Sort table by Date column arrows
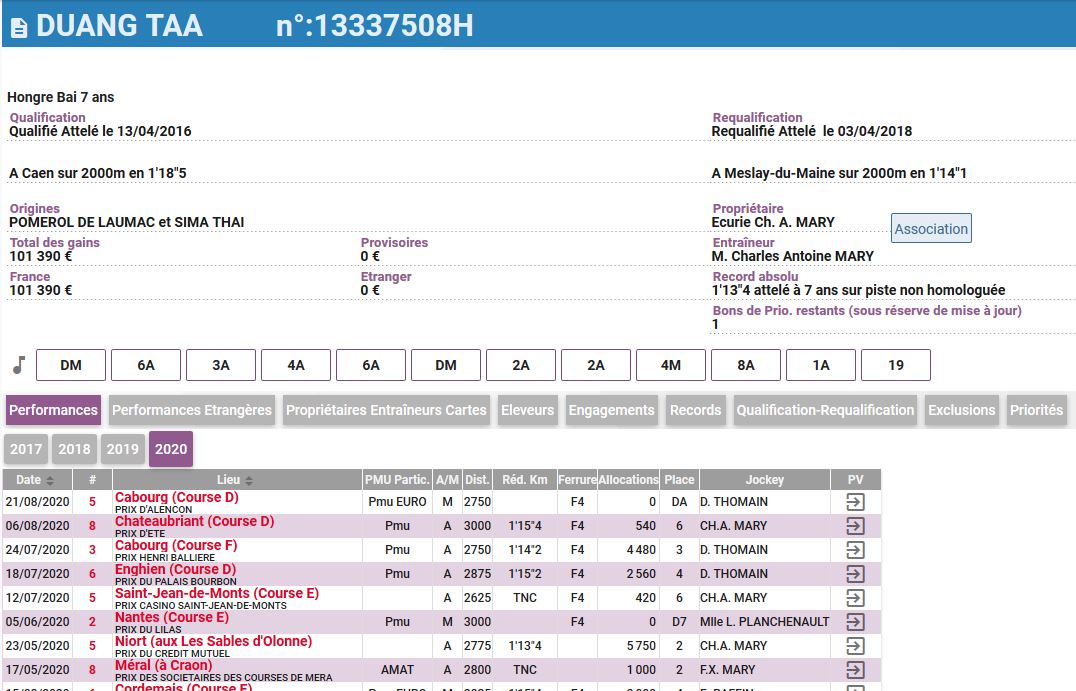Screen dimensions: 1076x691 (x=50, y=480)
